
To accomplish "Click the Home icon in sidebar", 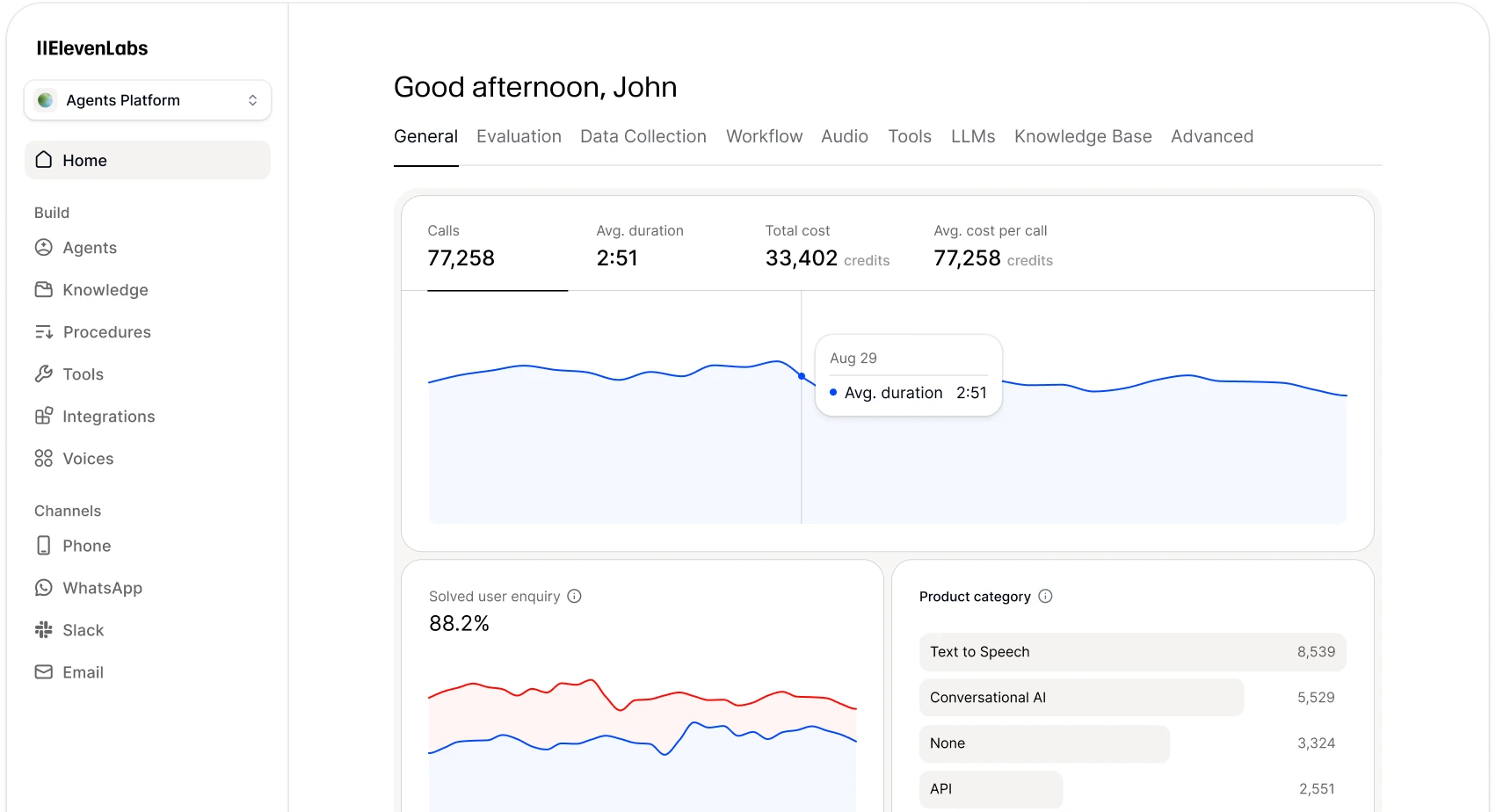I will pos(44,160).
